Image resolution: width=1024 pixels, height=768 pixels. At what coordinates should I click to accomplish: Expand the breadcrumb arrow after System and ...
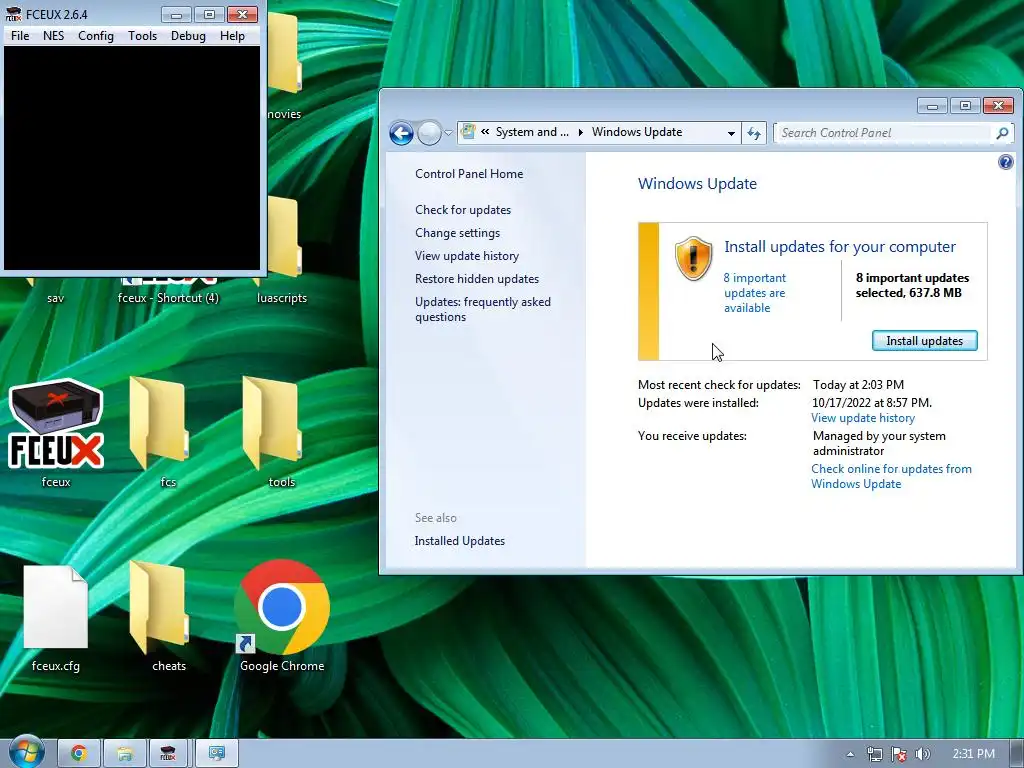[x=580, y=133]
